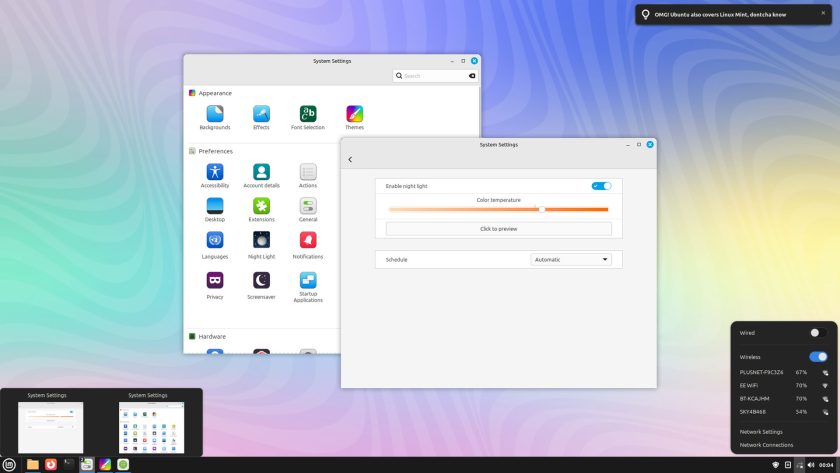Open the OMG! Ubuntu notification message
Viewport: 840px width, 473px height.
pos(720,15)
